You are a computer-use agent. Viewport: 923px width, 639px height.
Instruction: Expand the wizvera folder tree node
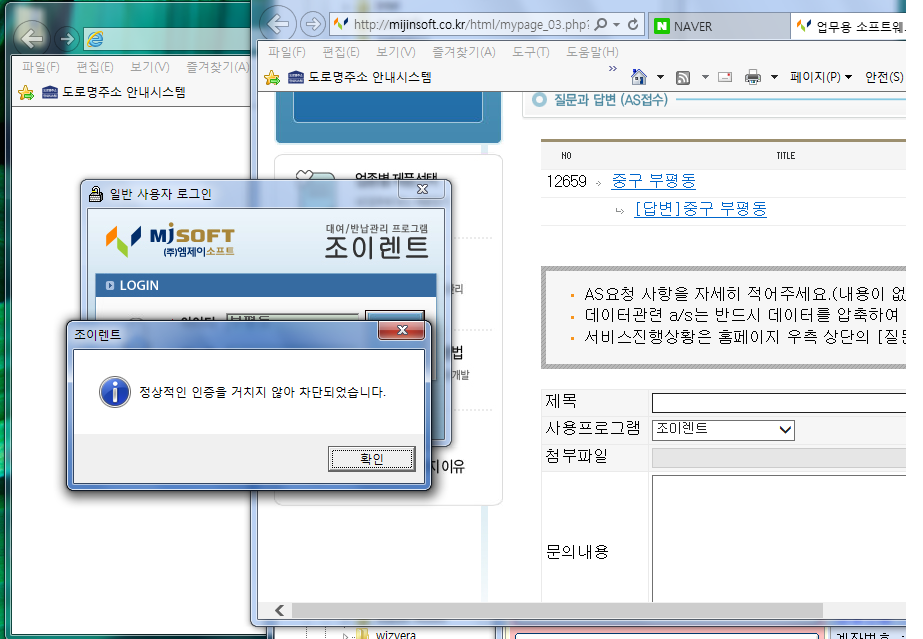[x=346, y=635]
